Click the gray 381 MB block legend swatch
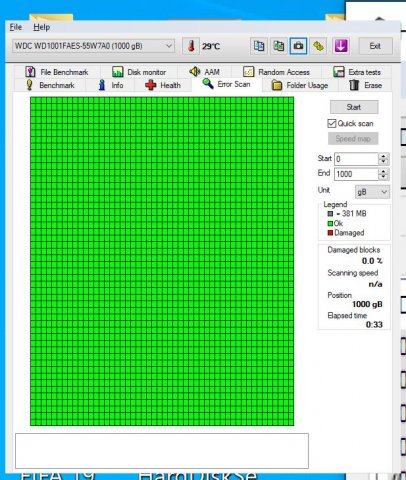Viewport: 406px width, 480px height. coord(330,214)
